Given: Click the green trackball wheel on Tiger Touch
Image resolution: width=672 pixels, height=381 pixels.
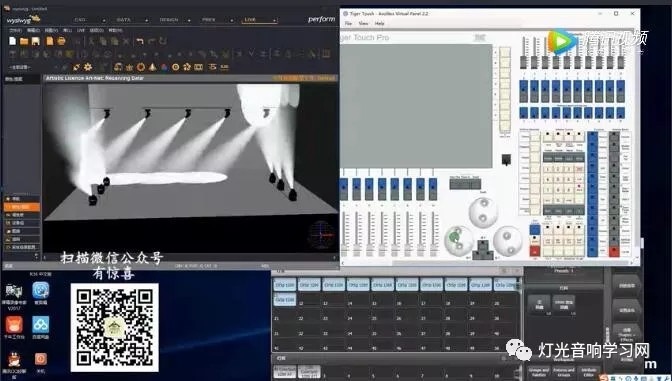Looking at the screenshot, I should [458, 240].
